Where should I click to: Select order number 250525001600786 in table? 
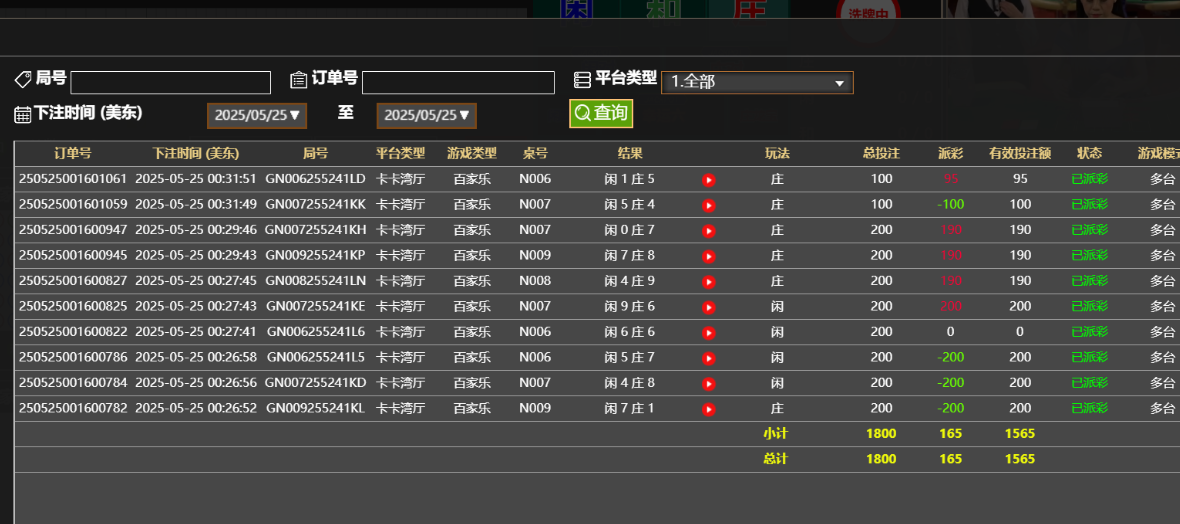pyautogui.click(x=73, y=357)
